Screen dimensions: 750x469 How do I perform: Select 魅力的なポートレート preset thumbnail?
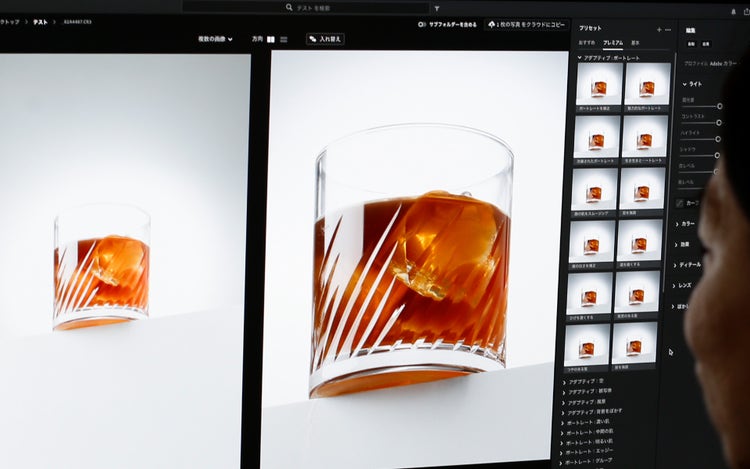coord(647,84)
